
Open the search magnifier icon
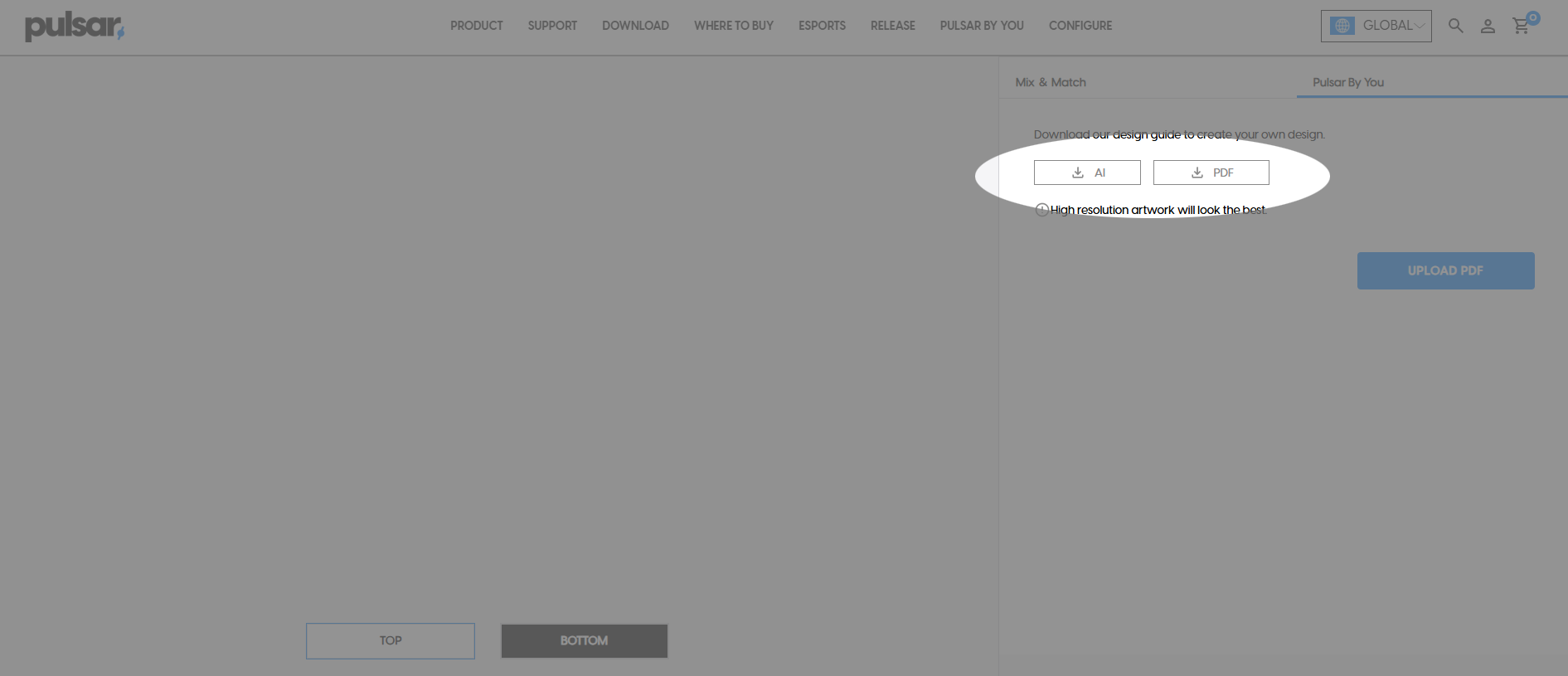click(1455, 26)
